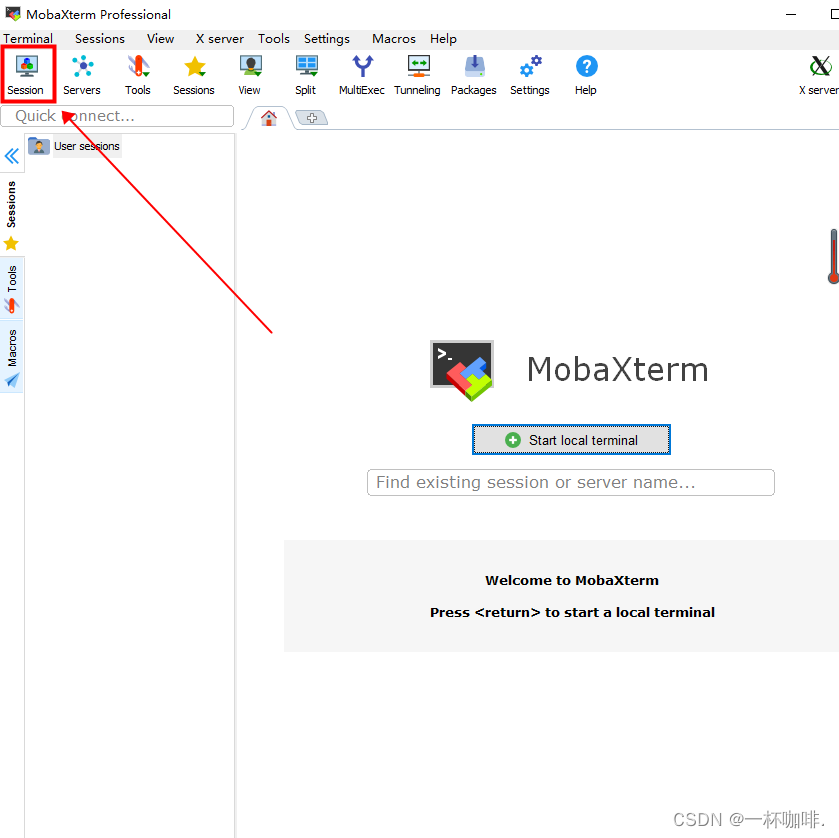
Task: Collapse the sidebar with the double chevron
Action: (12, 156)
